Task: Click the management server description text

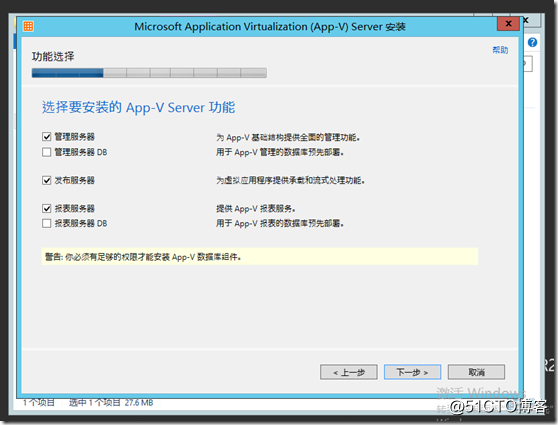Action: click(x=288, y=137)
